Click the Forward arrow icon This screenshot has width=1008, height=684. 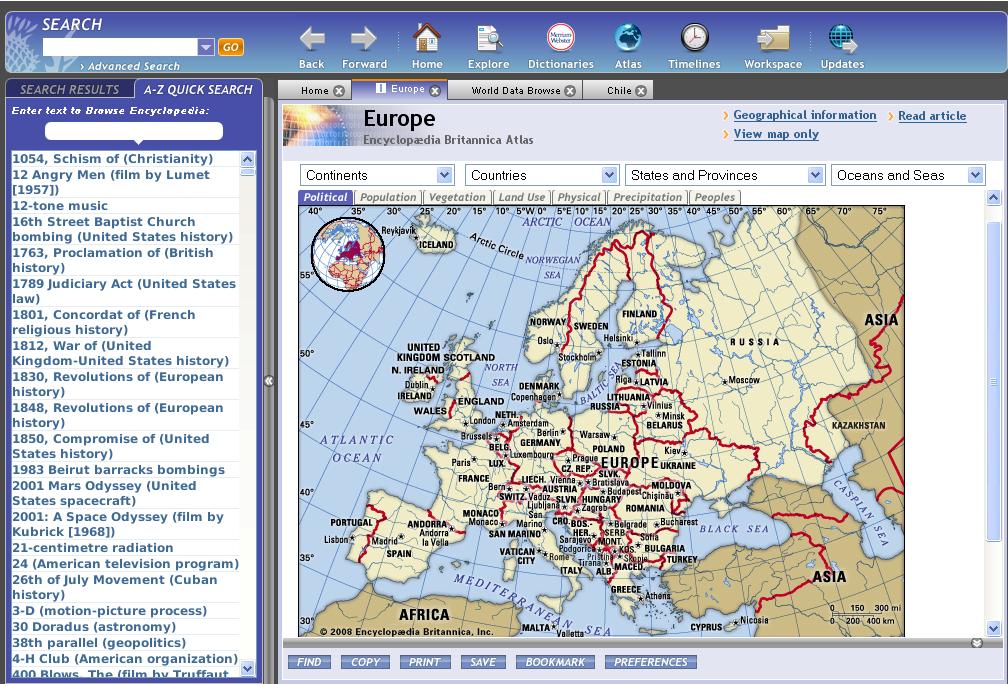pyautogui.click(x=364, y=40)
